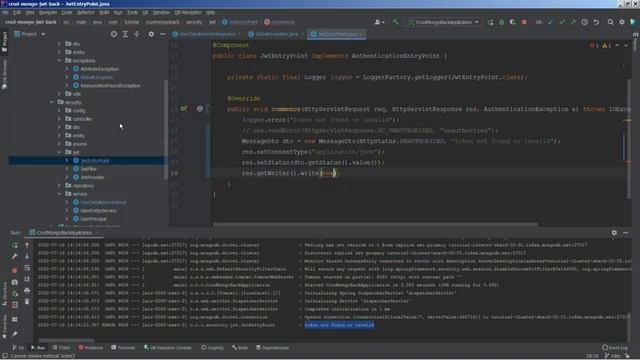Screen dimensions: 640x360
Task: Open the Refactor menu
Action: (86, 13)
